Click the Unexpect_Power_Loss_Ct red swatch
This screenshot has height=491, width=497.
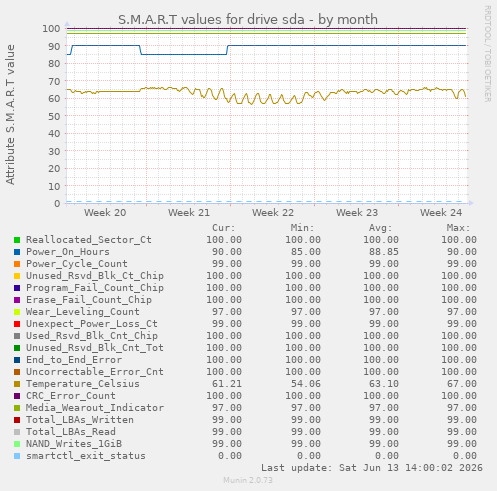coord(17,324)
